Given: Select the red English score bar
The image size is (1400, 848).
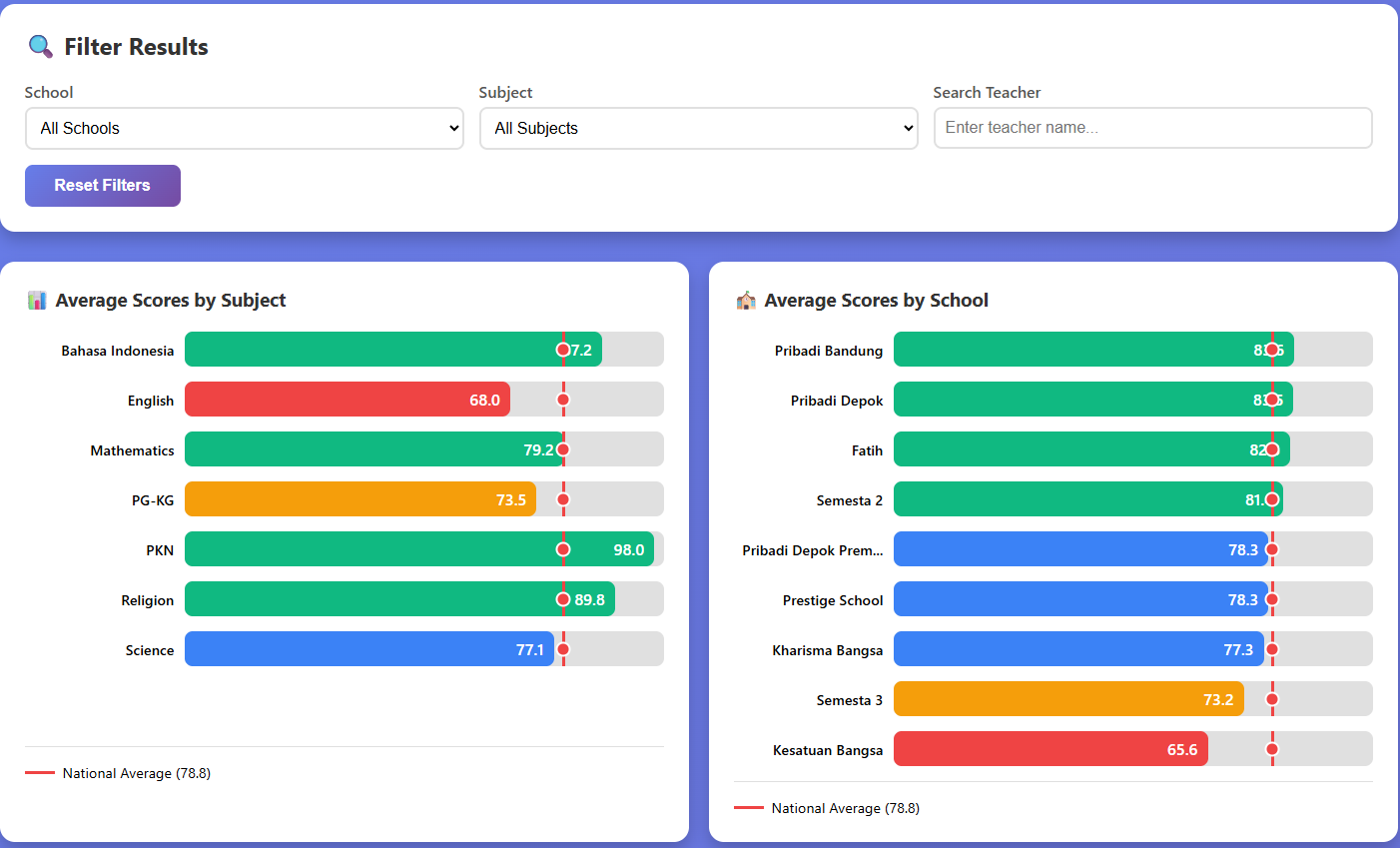Looking at the screenshot, I should pos(350,399).
